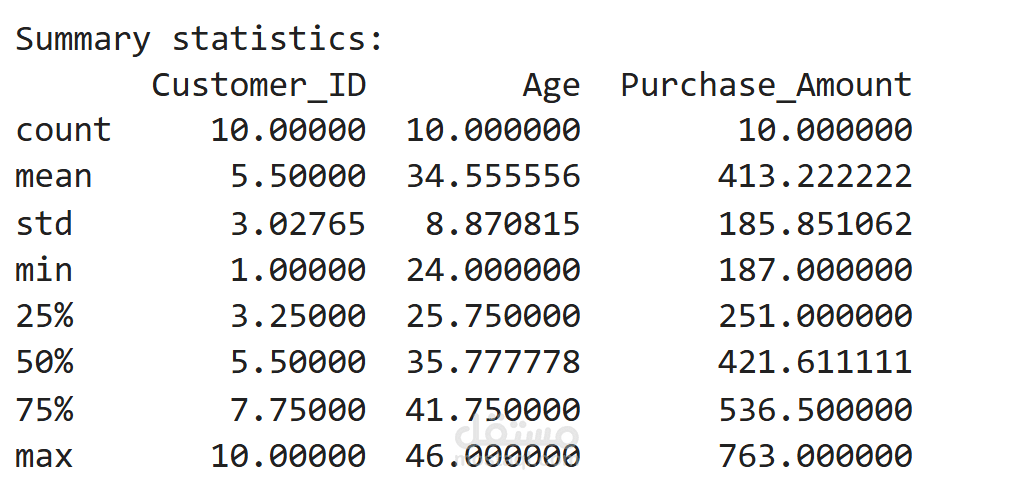Click the median Purchase_Amount value 421.611111
This screenshot has height=480, width=1035.
(x=815, y=363)
